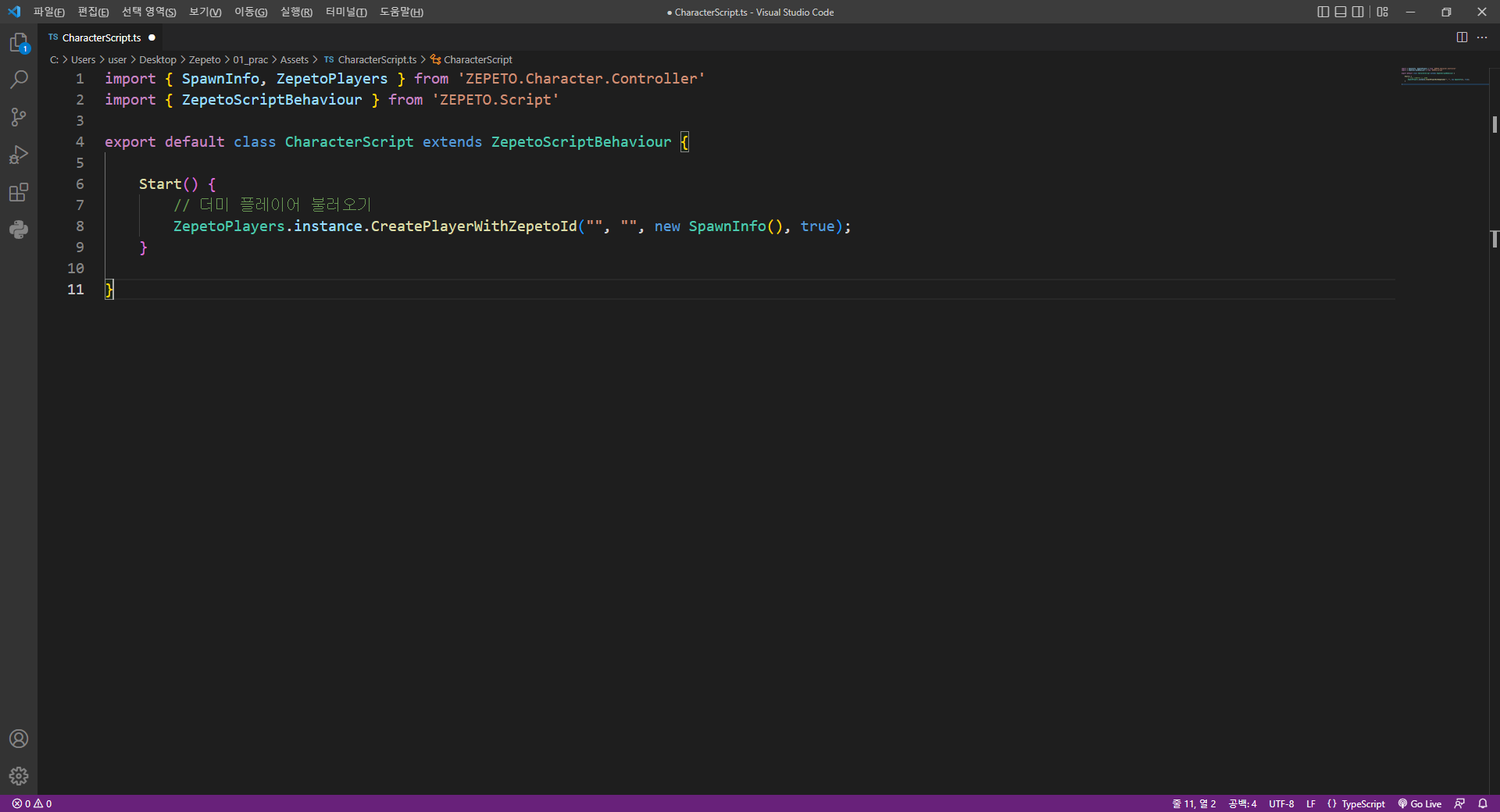
Task: Click the Start method name
Action: tap(160, 184)
